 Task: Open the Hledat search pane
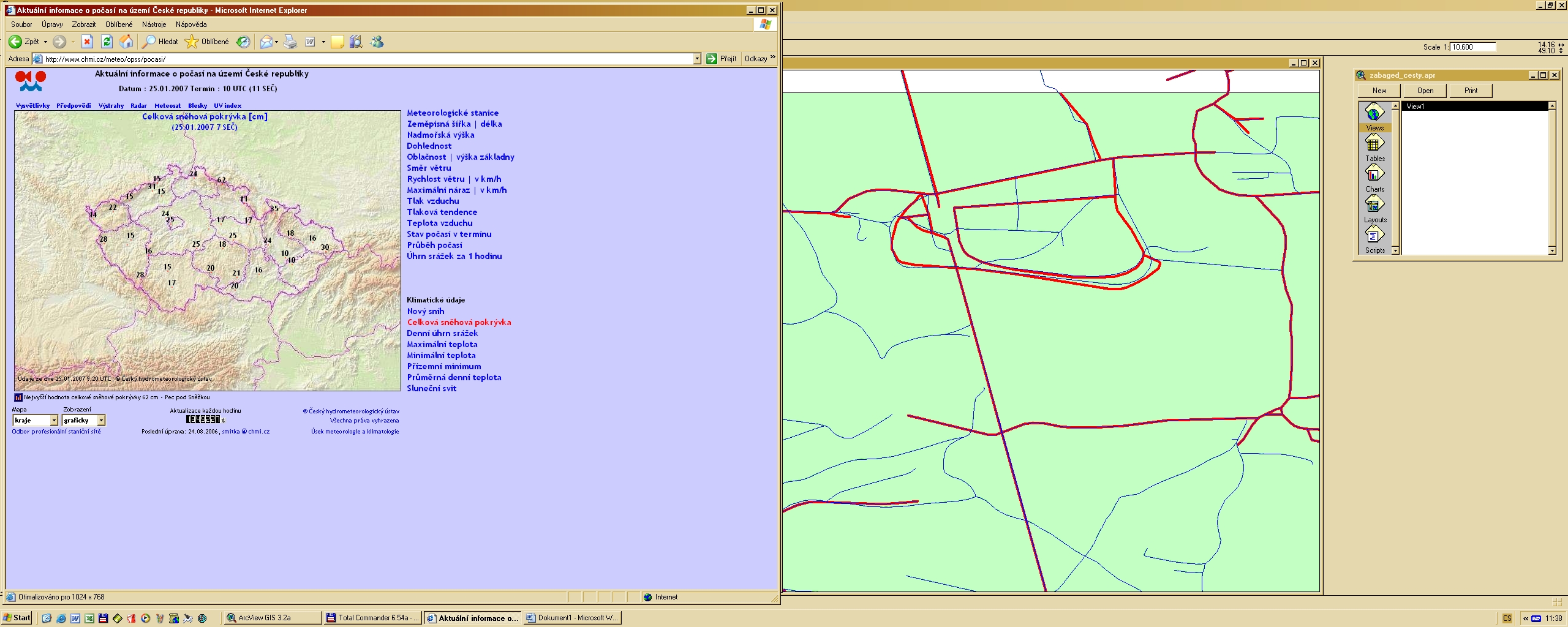pos(160,42)
